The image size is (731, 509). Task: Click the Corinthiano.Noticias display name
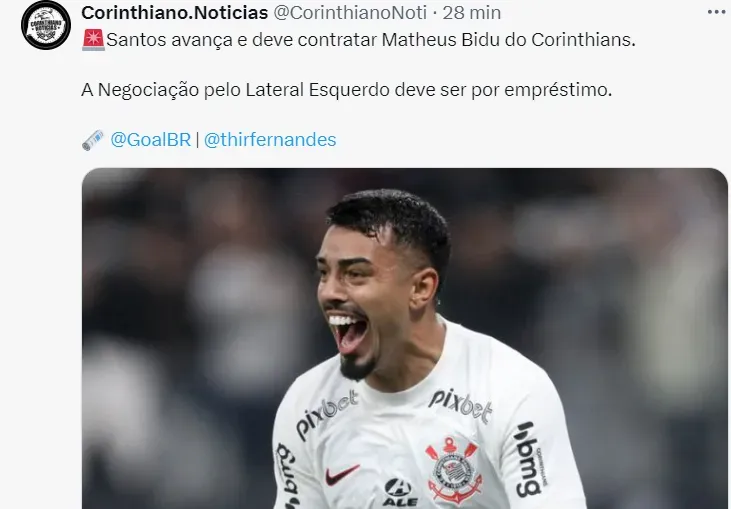click(174, 13)
